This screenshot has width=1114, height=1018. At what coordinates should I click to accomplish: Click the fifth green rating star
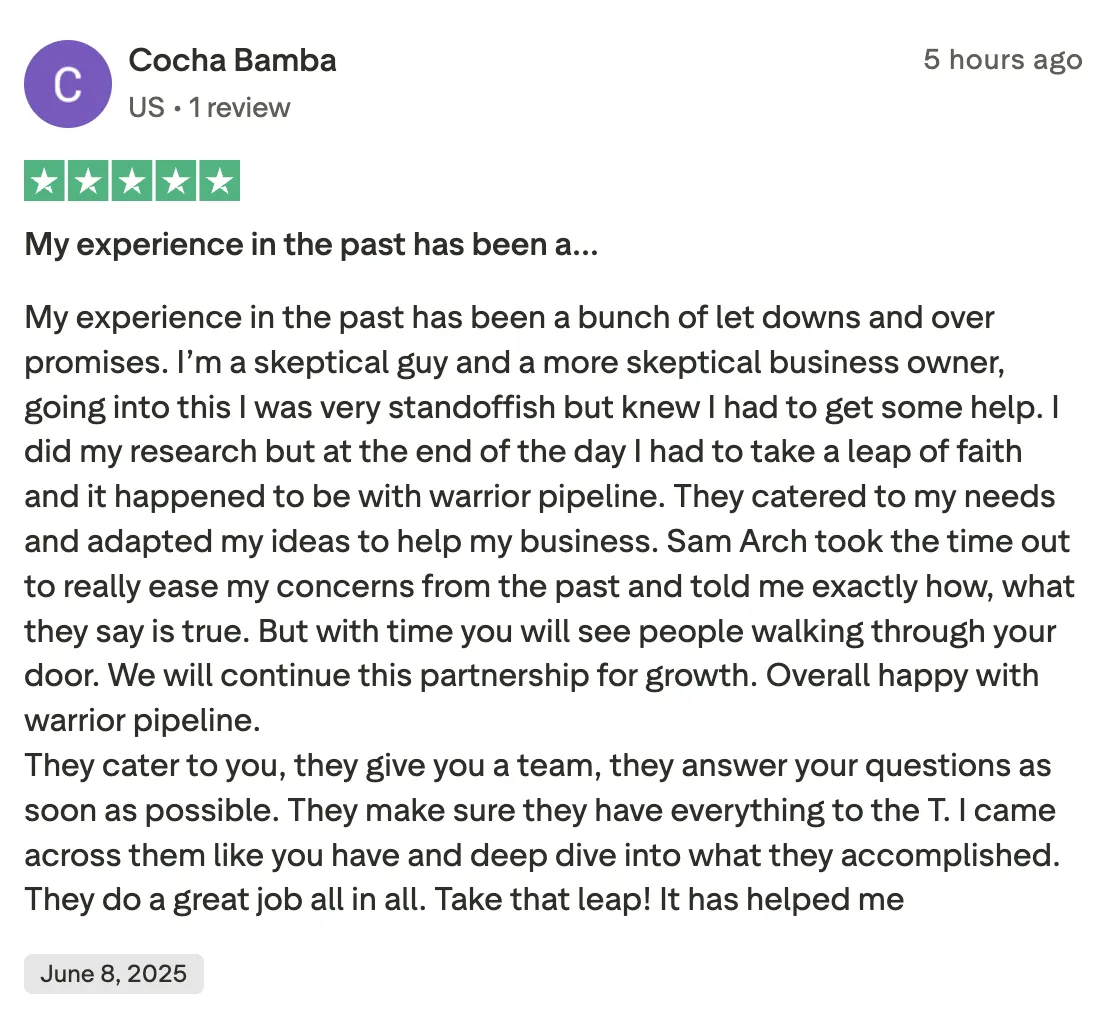(x=220, y=180)
